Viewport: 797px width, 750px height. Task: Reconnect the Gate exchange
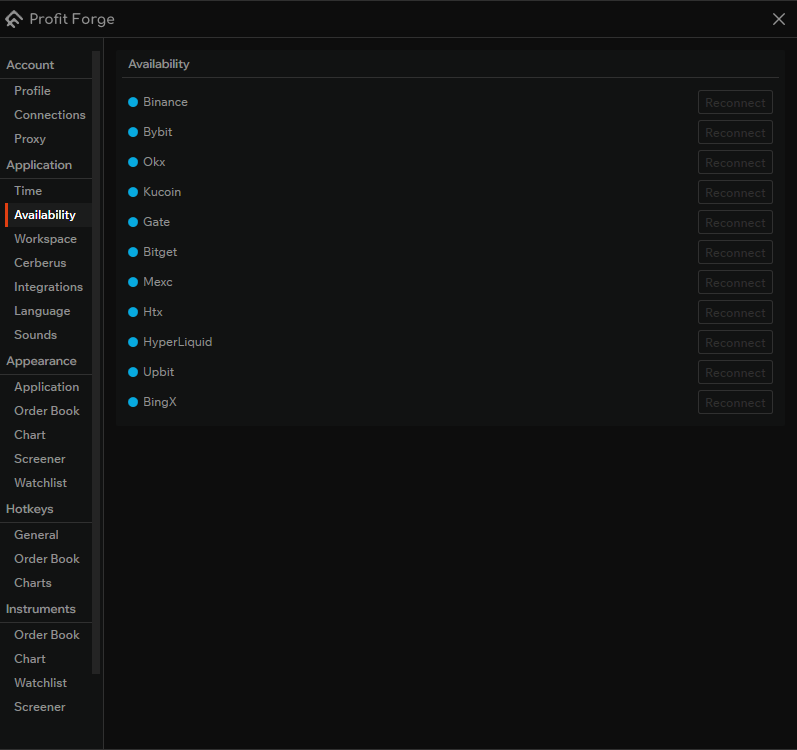(x=735, y=223)
